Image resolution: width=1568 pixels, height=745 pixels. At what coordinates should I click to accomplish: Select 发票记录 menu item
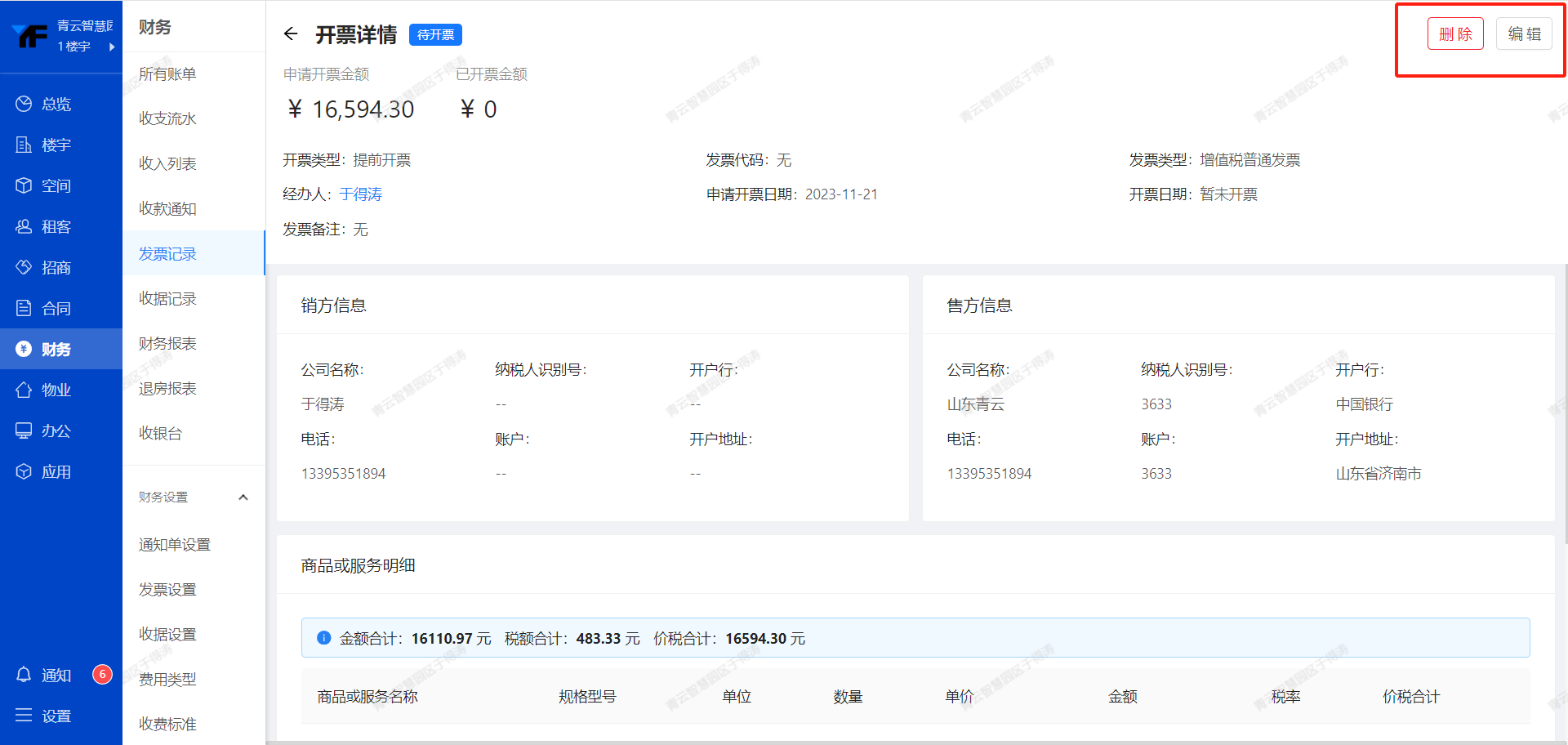coord(167,254)
